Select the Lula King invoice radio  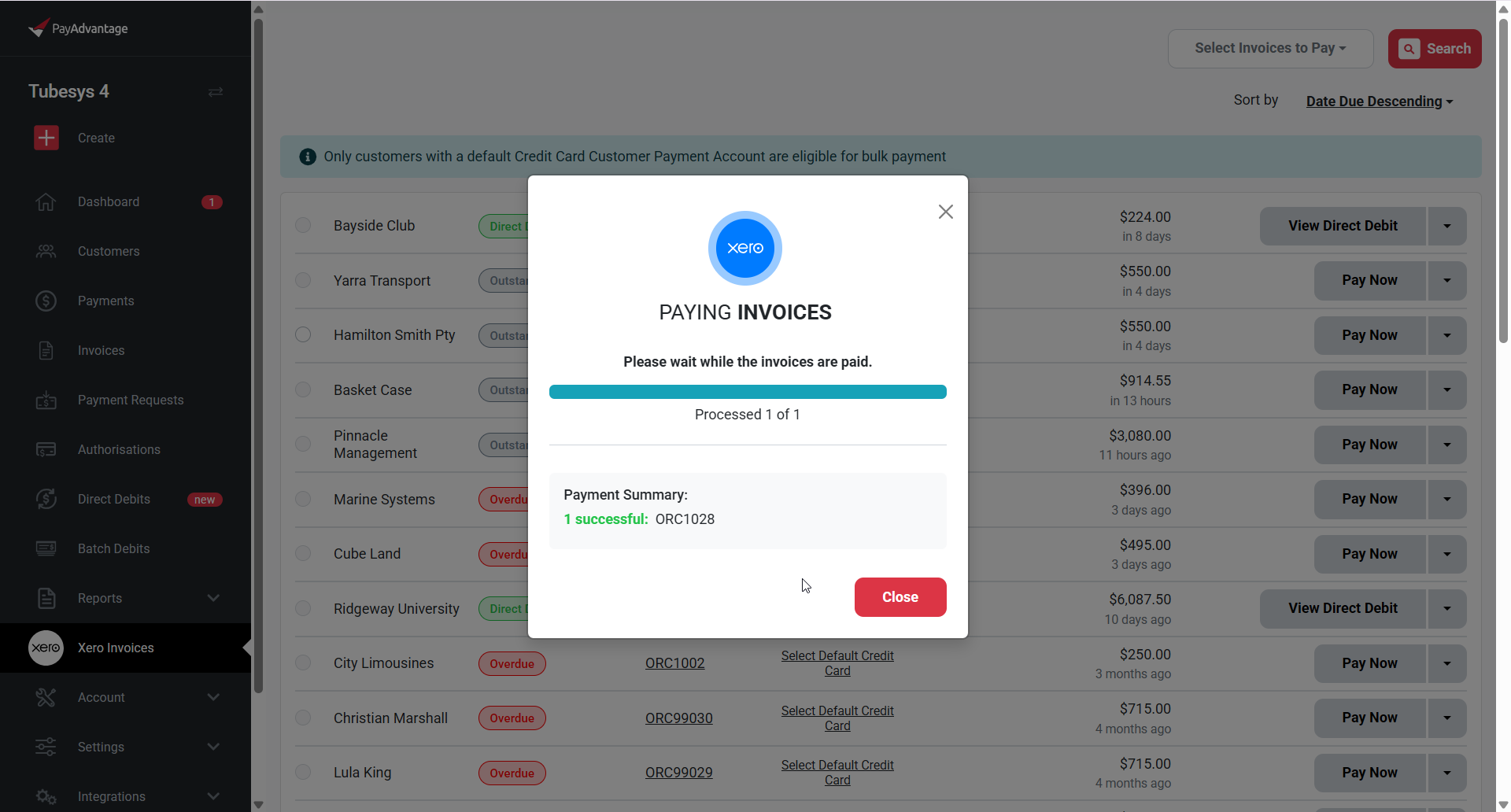point(303,773)
